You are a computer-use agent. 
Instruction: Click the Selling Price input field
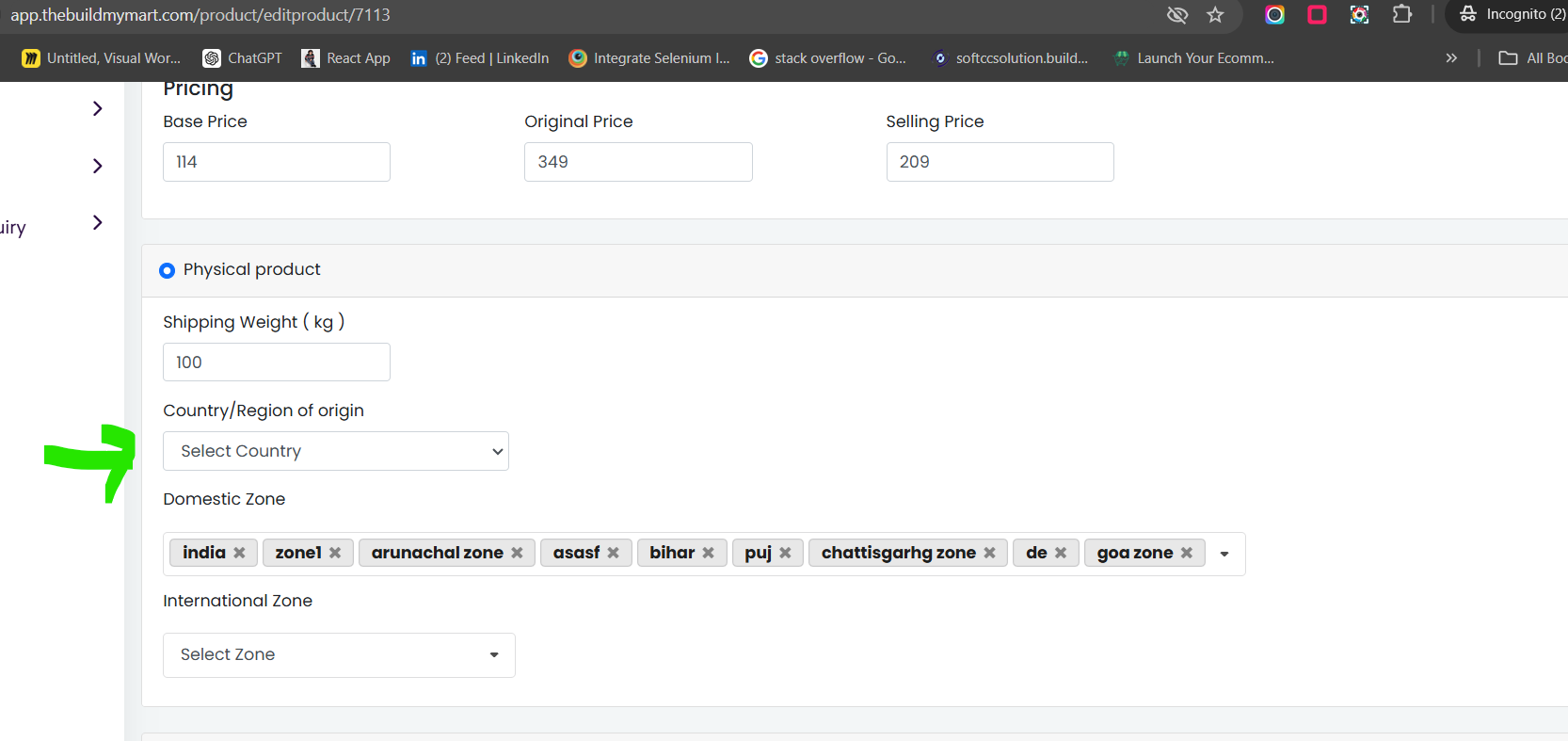tap(1000, 162)
